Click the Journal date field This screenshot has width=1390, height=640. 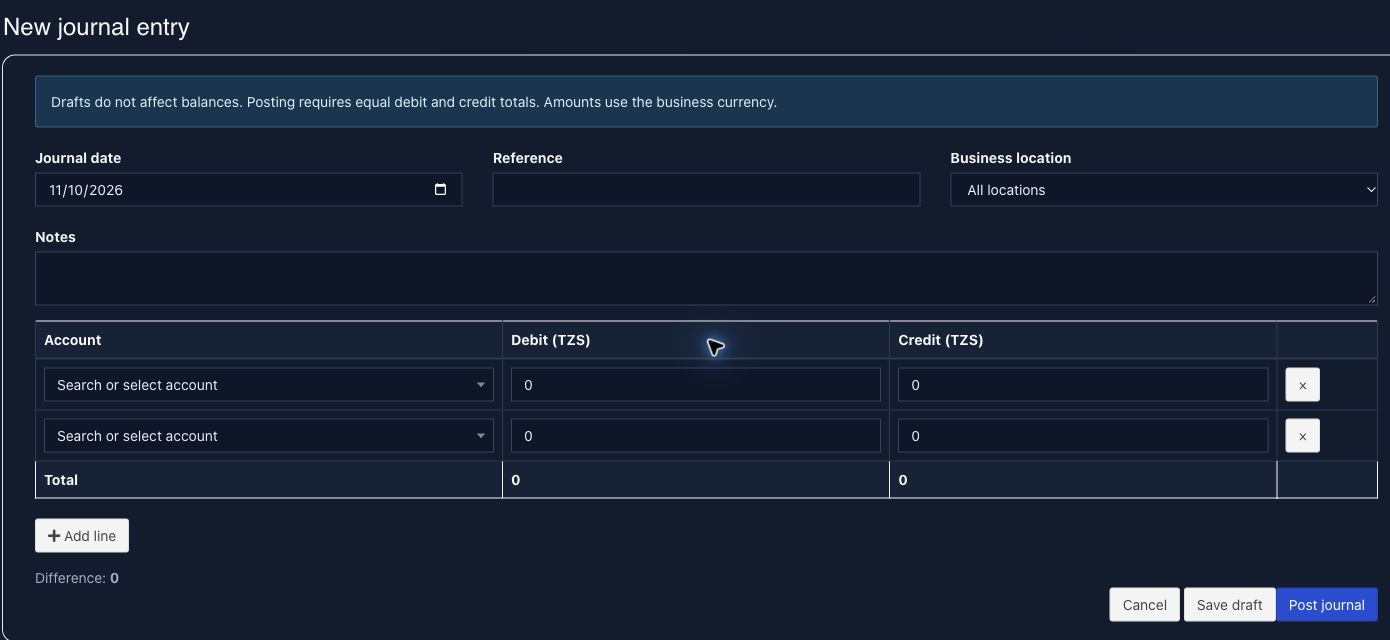point(248,190)
